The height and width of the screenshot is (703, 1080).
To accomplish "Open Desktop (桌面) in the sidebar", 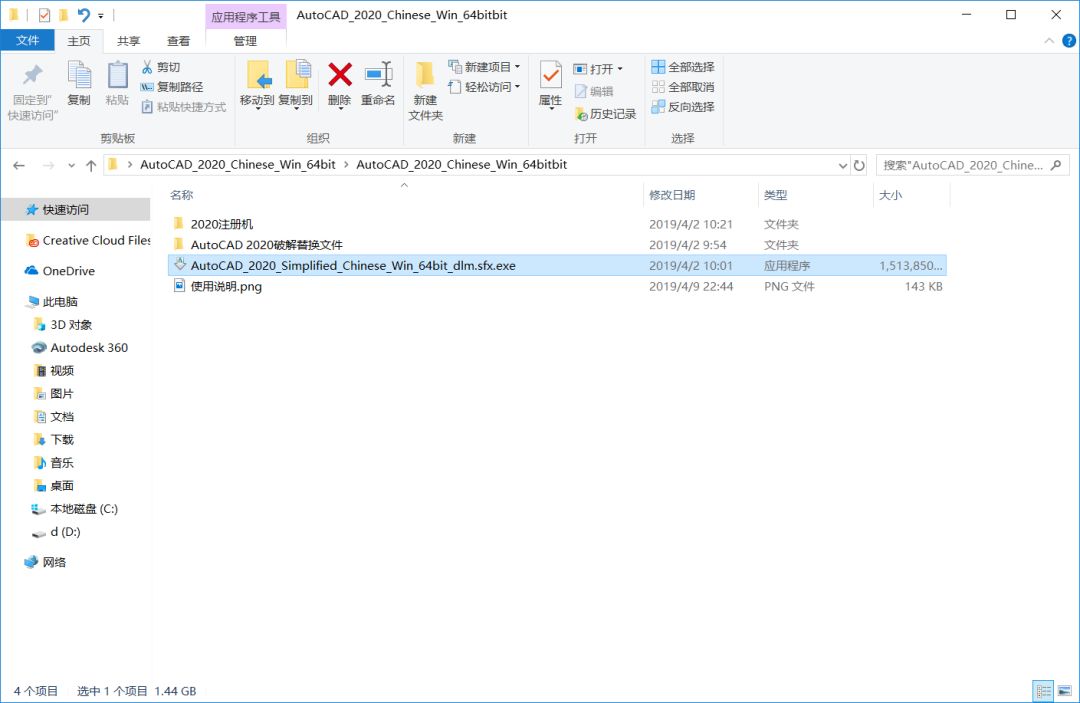I will point(54,485).
